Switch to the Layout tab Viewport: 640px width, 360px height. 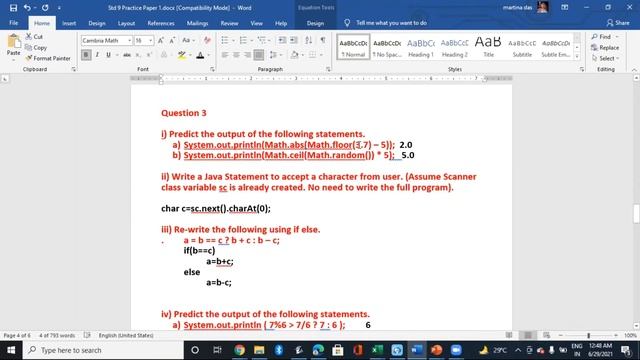(126, 23)
